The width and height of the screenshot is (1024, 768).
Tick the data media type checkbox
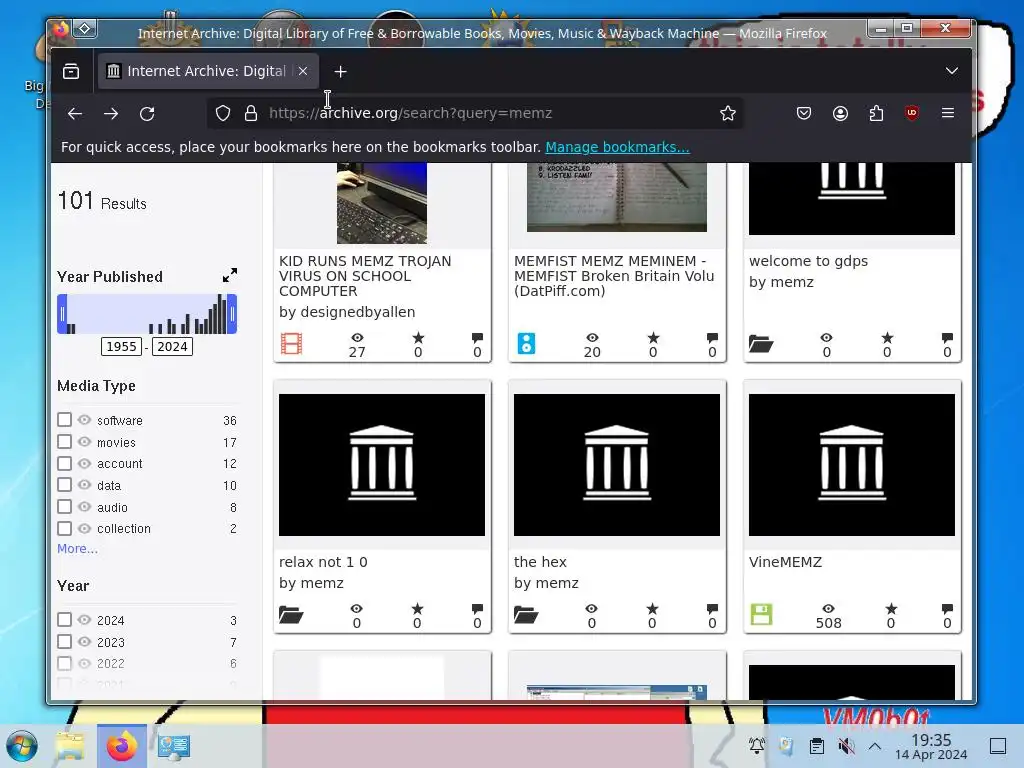[64, 485]
